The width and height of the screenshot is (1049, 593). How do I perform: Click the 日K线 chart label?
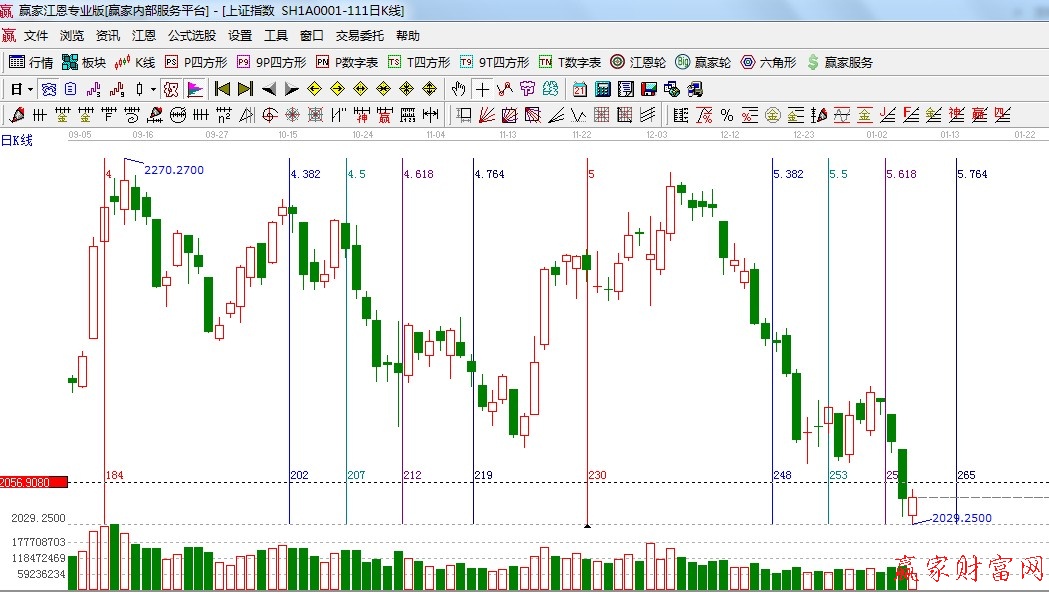pos(17,140)
